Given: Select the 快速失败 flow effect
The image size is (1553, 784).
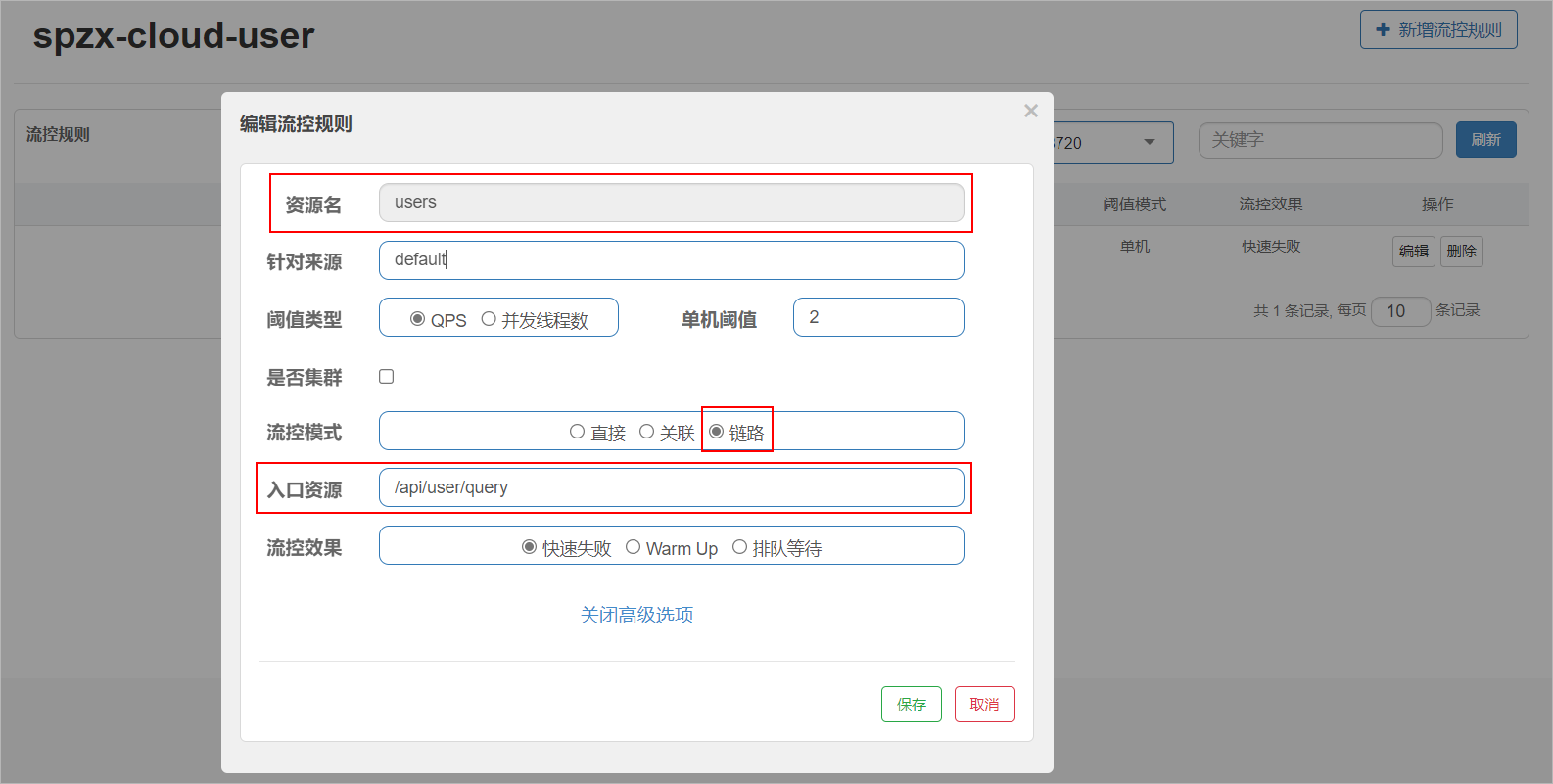Looking at the screenshot, I should point(529,547).
